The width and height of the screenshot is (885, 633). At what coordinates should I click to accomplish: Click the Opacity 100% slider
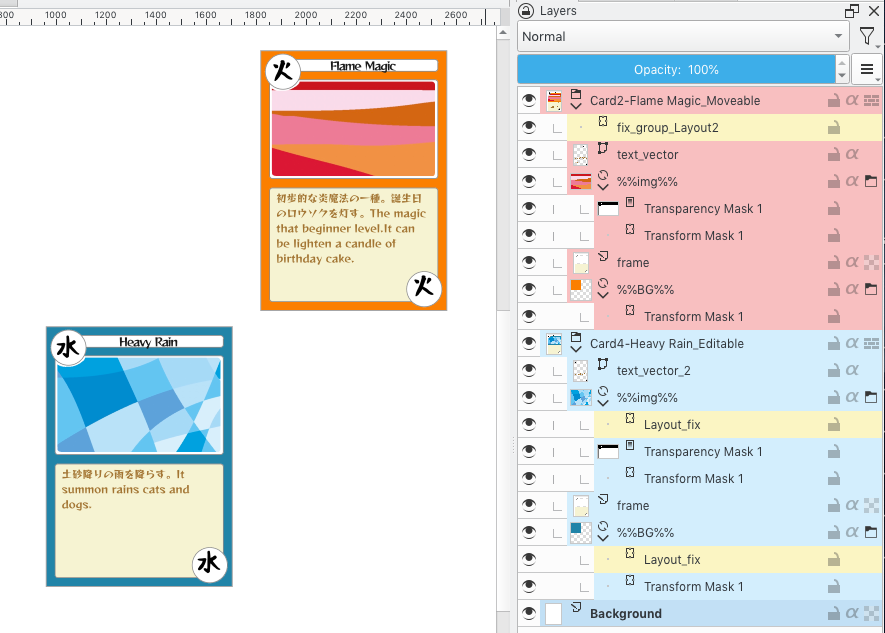pos(676,70)
